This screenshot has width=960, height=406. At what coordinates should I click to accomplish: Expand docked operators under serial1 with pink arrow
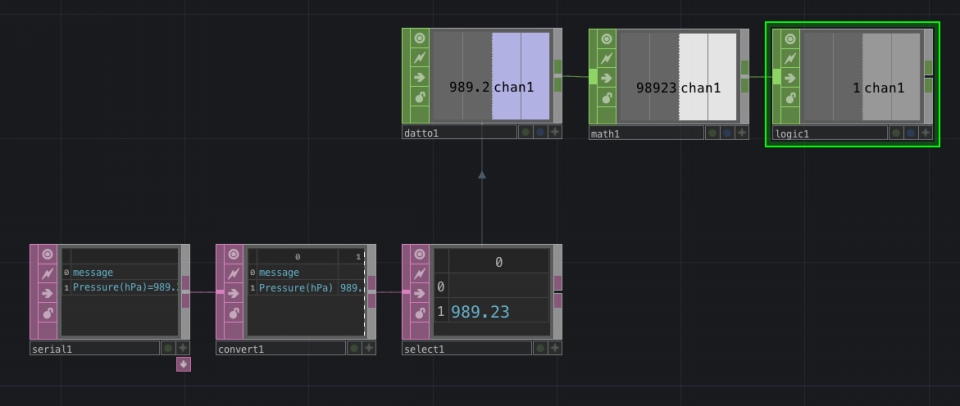[x=183, y=365]
